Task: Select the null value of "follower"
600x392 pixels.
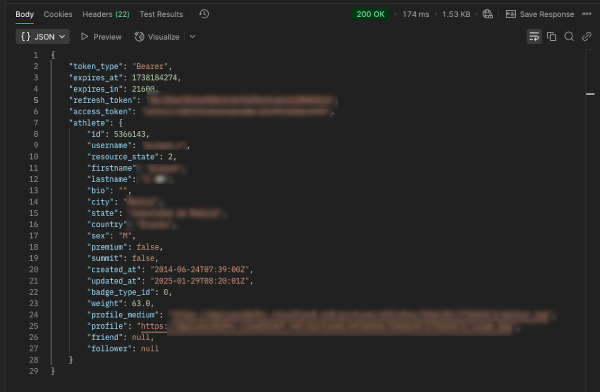Action: (x=150, y=349)
